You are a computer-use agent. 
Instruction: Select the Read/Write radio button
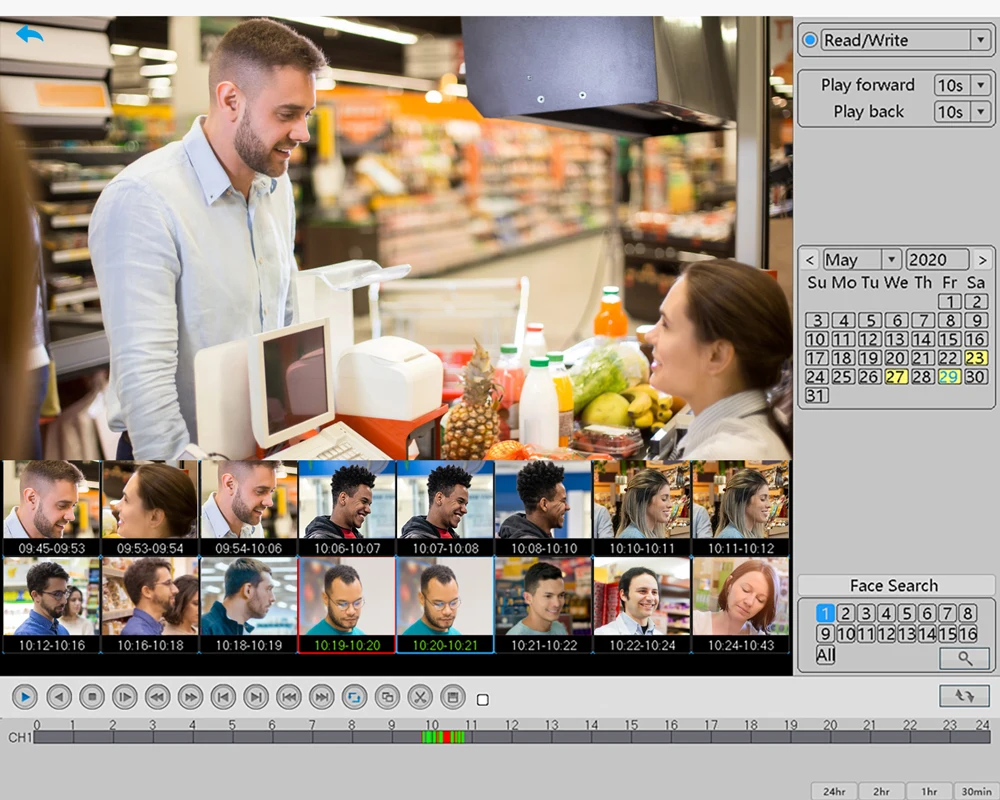(x=810, y=40)
